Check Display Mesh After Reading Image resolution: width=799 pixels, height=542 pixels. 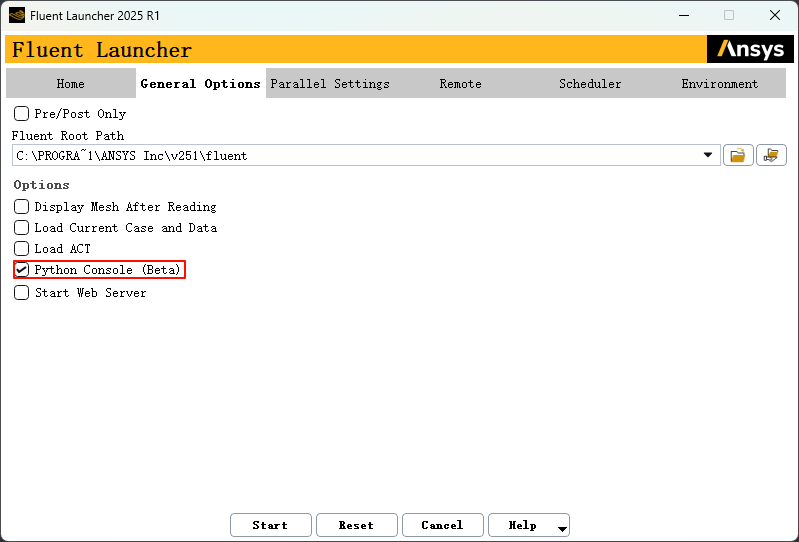coord(21,206)
